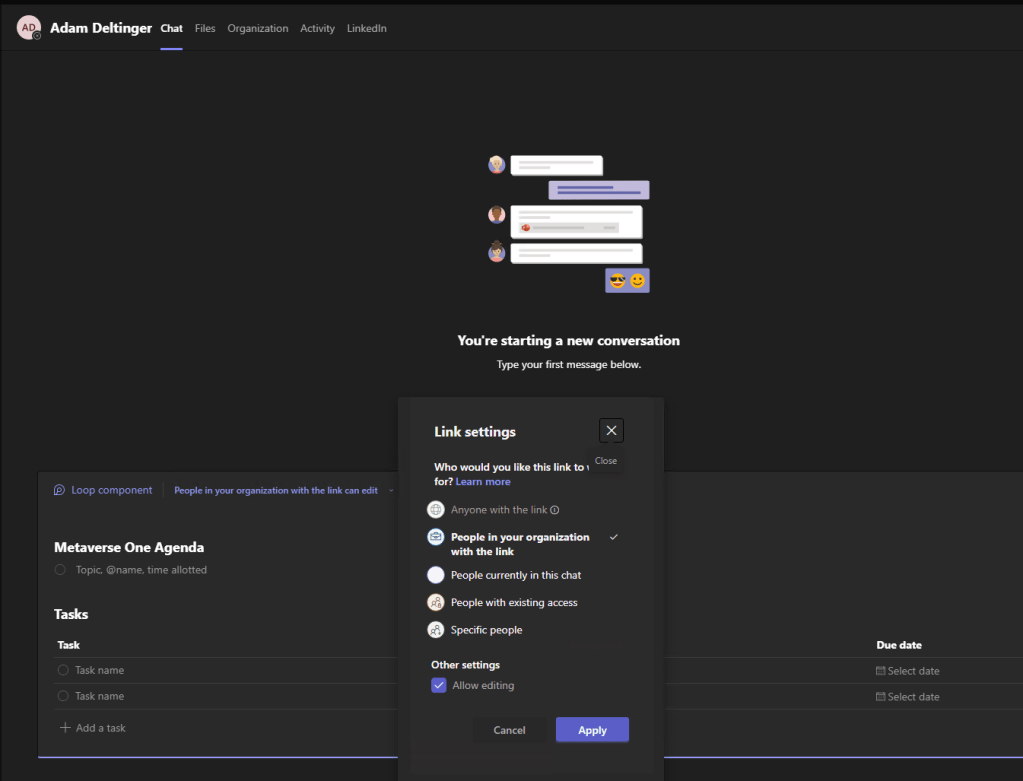Expand the link permission dropdown in Loop header
The height and width of the screenshot is (781, 1023).
pos(391,491)
